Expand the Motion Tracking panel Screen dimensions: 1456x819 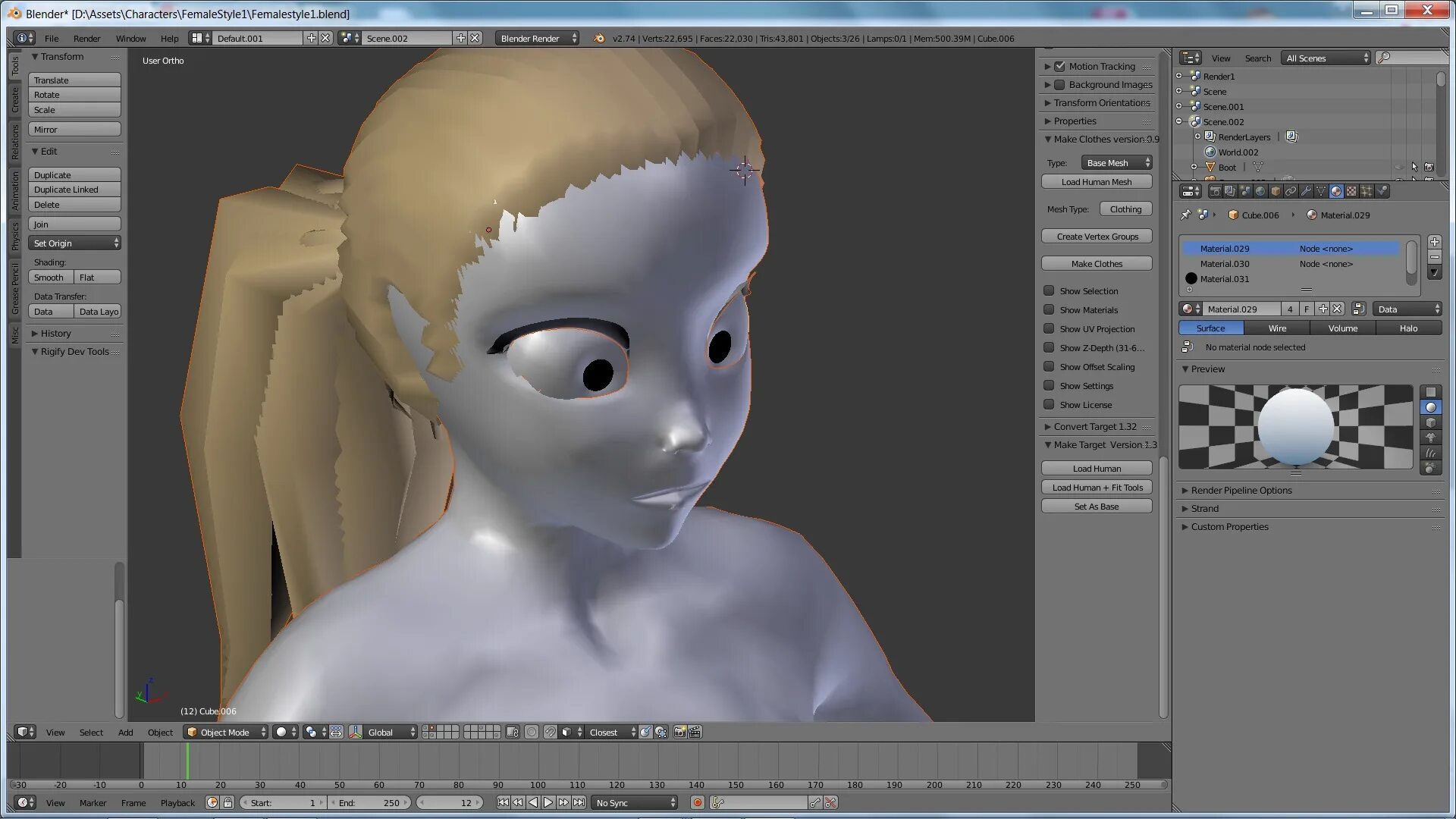(1048, 66)
